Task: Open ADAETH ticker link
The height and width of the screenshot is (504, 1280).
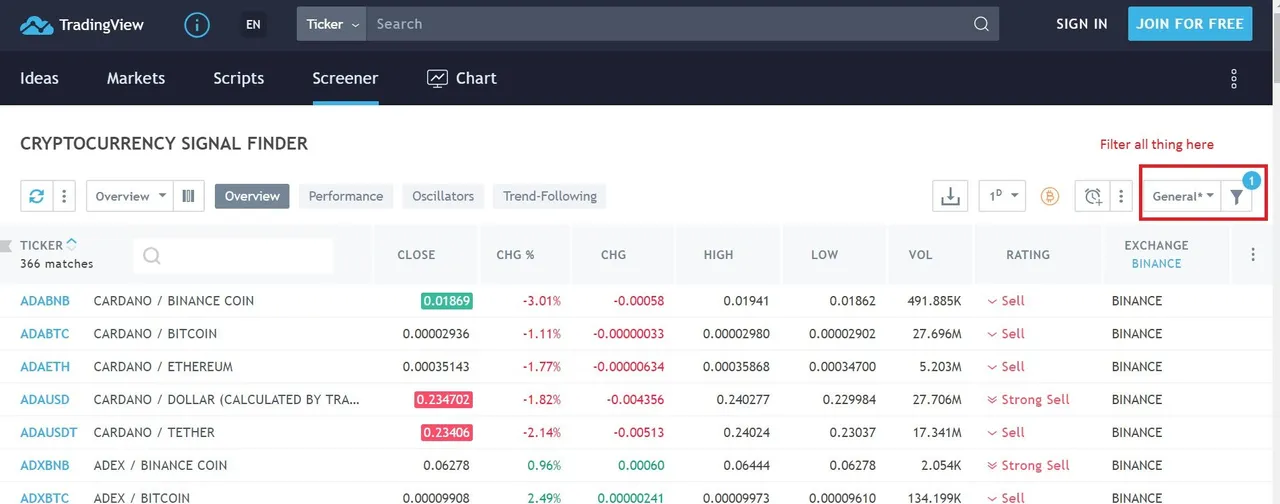Action: [x=45, y=366]
